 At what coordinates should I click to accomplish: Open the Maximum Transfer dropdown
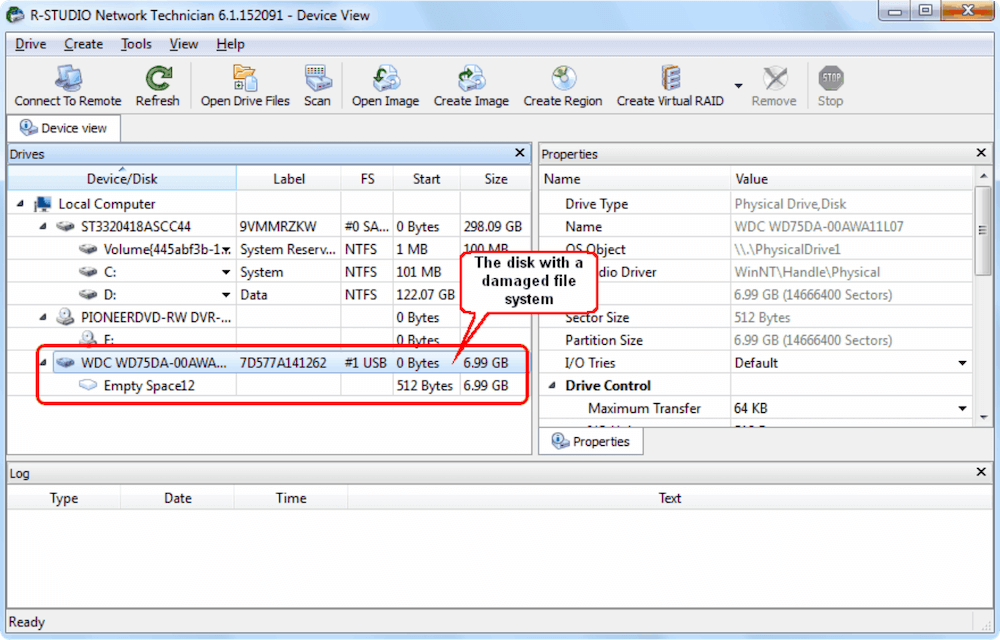coord(962,408)
